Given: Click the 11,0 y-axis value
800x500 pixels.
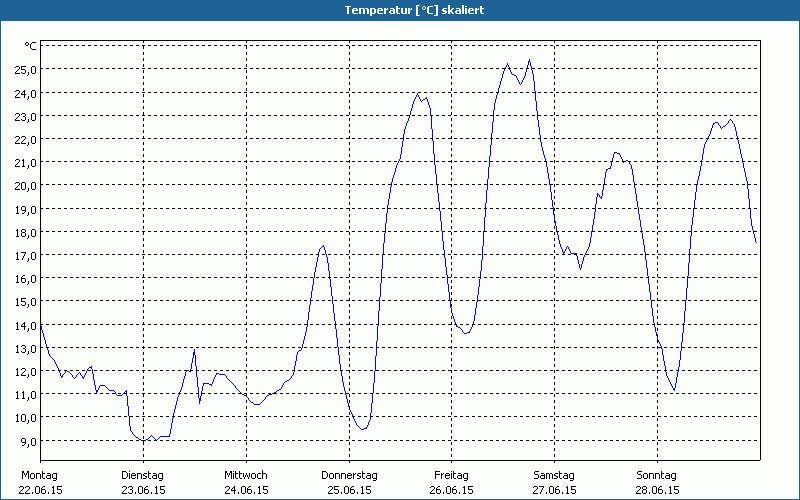Looking at the screenshot, I should pos(26,394).
